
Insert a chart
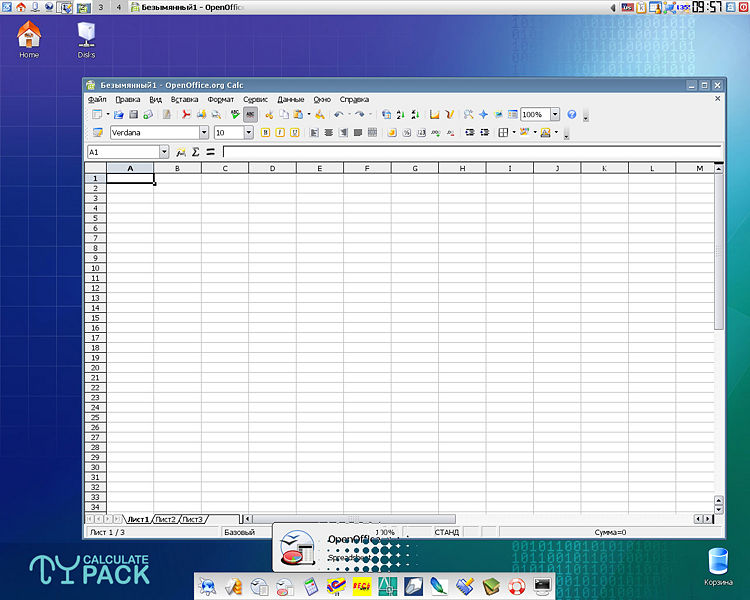pyautogui.click(x=434, y=114)
